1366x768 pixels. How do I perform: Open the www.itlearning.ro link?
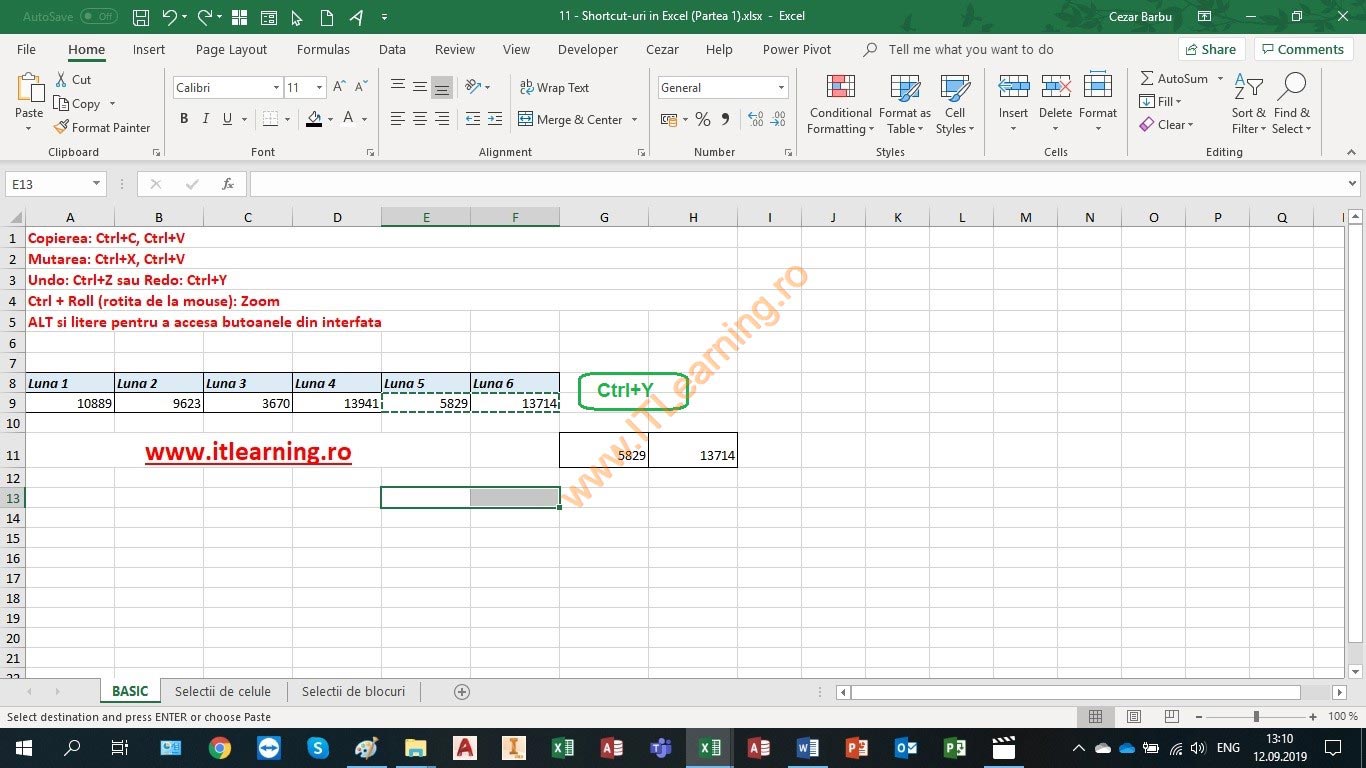click(x=248, y=452)
